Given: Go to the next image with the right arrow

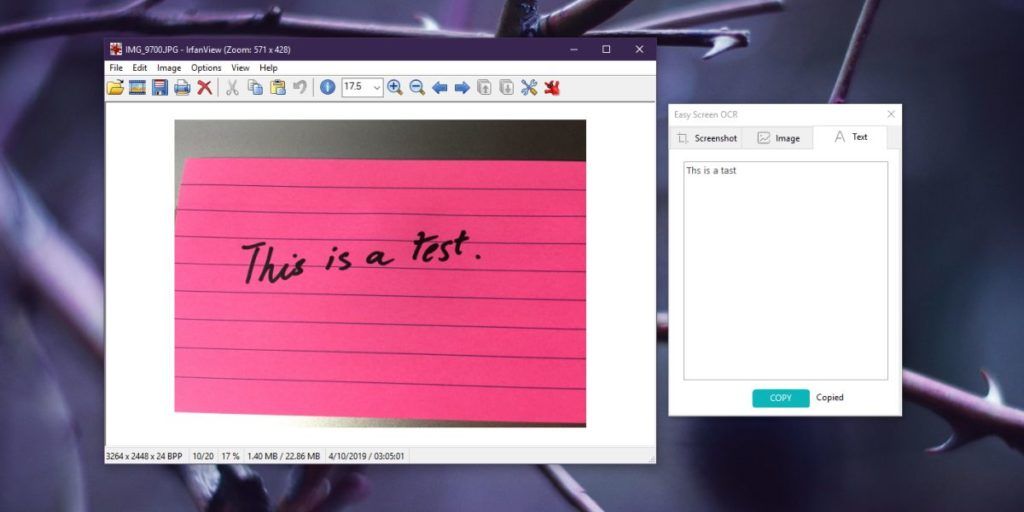Looking at the screenshot, I should 462,88.
